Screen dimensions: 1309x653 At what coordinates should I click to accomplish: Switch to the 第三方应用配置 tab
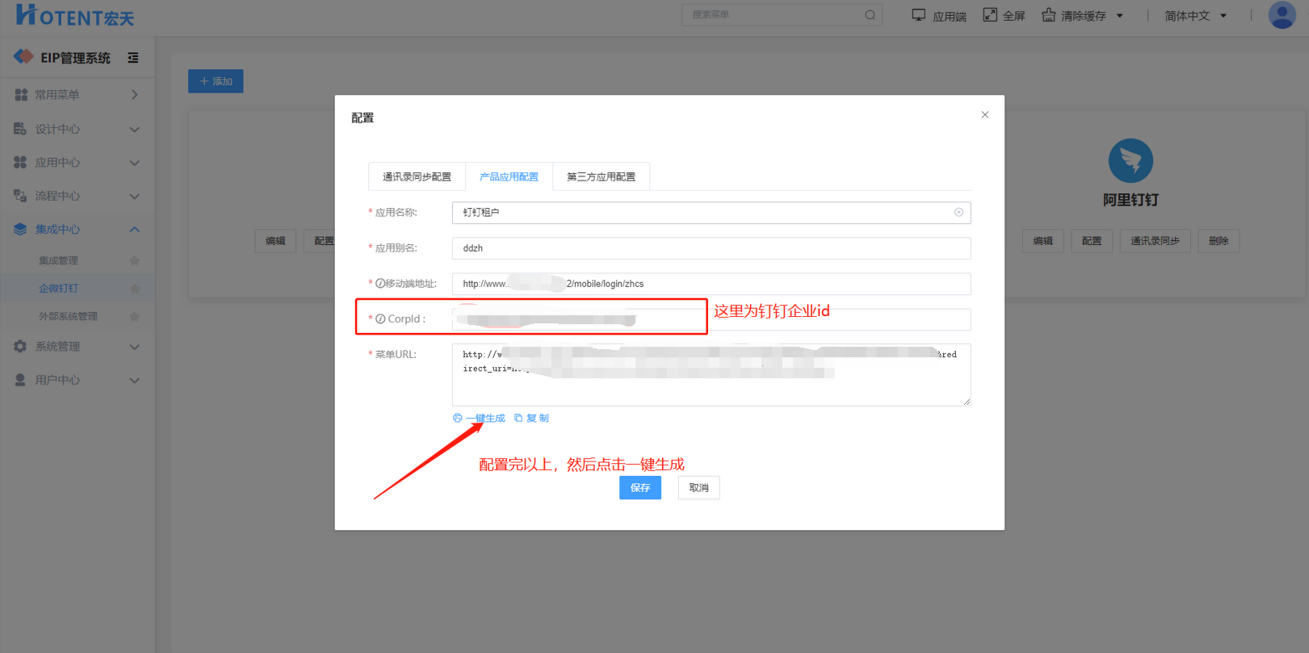pyautogui.click(x=601, y=177)
